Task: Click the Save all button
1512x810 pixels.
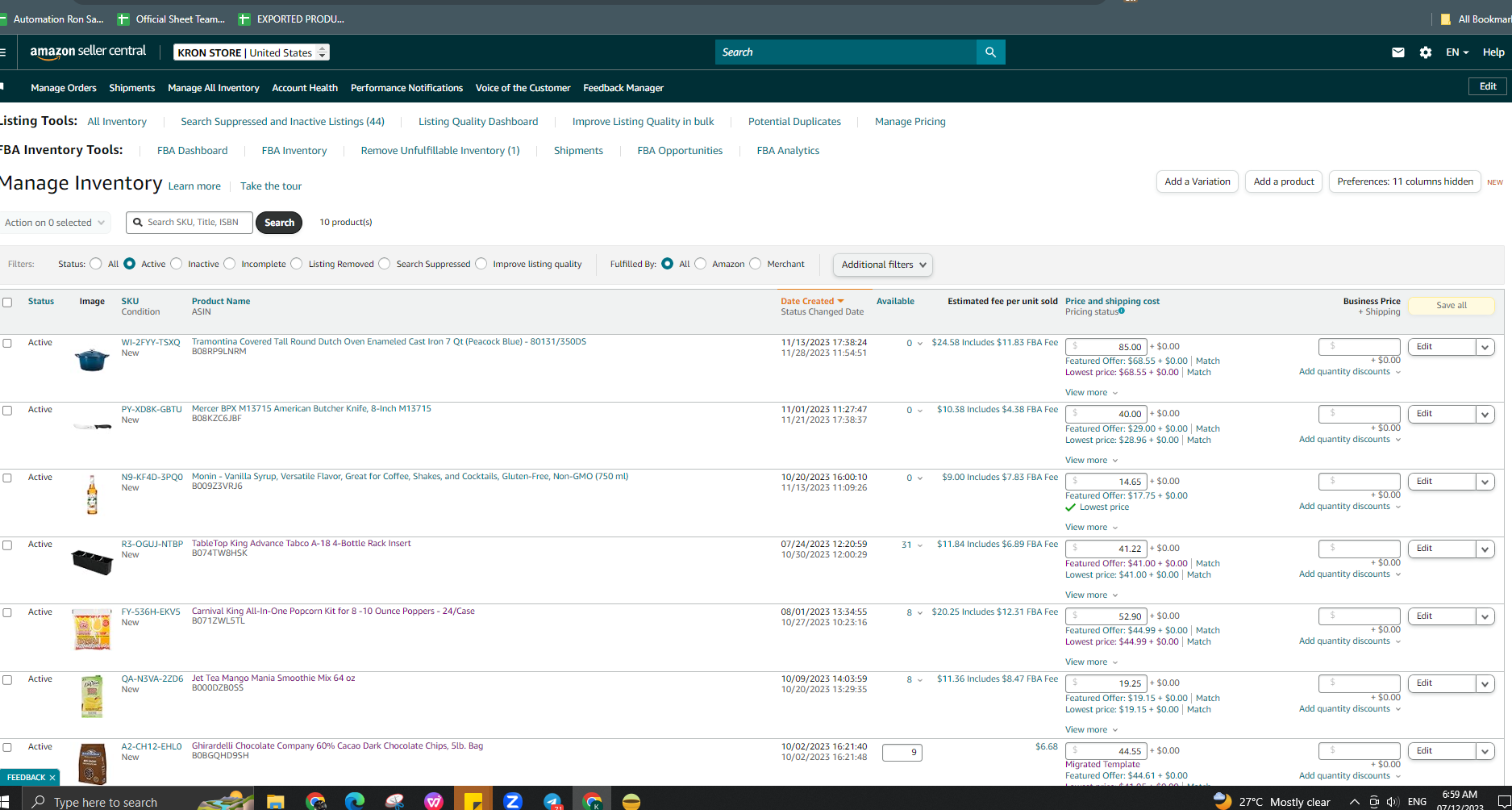Action: pos(1451,306)
